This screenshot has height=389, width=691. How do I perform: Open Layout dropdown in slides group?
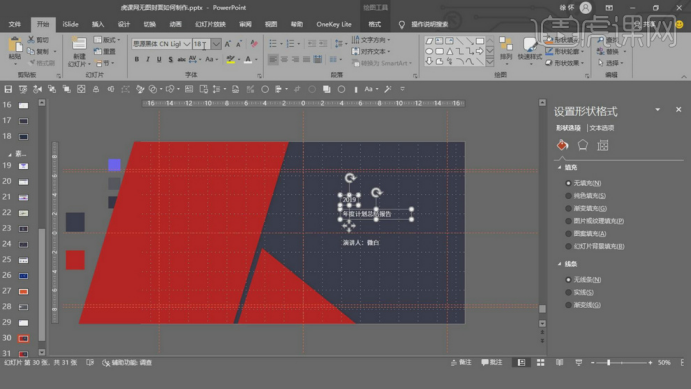[x=107, y=40]
